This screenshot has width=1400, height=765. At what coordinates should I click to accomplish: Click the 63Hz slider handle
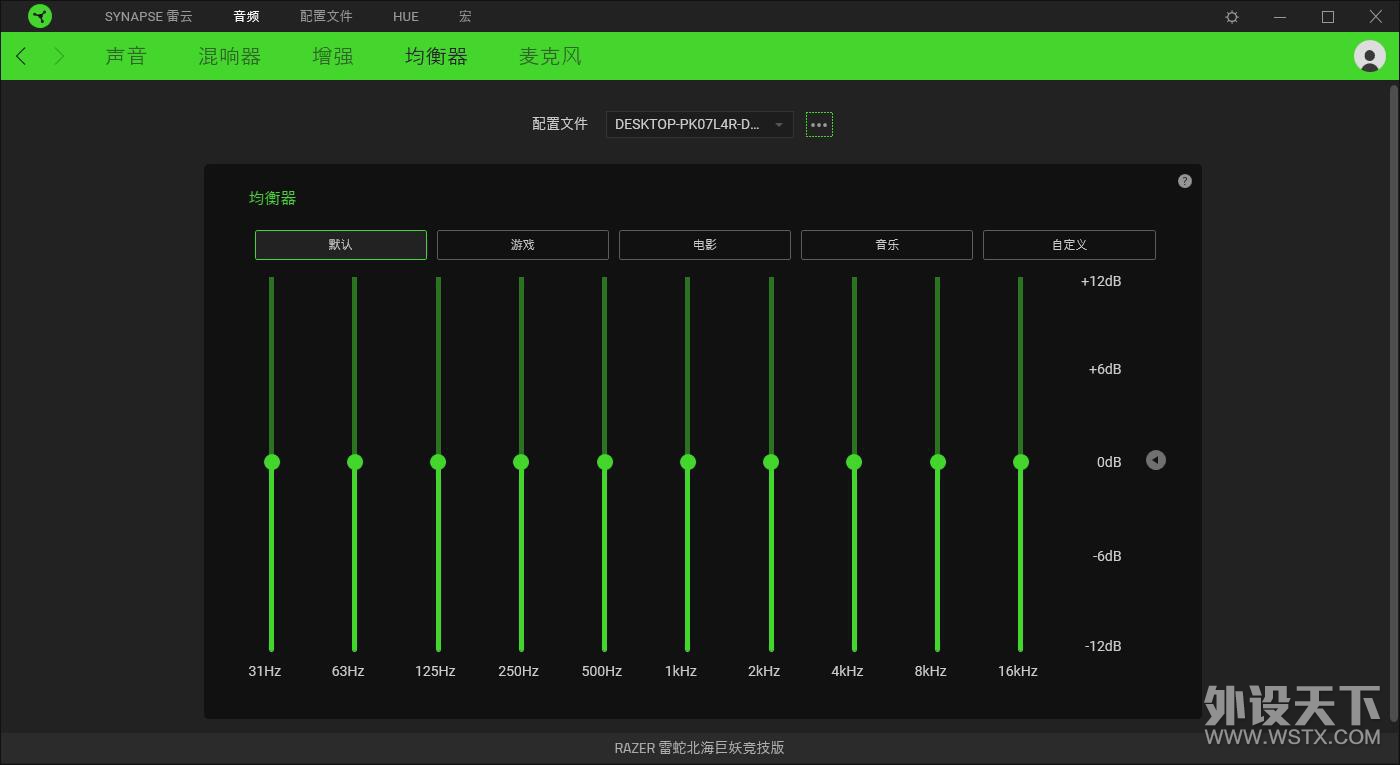point(355,462)
